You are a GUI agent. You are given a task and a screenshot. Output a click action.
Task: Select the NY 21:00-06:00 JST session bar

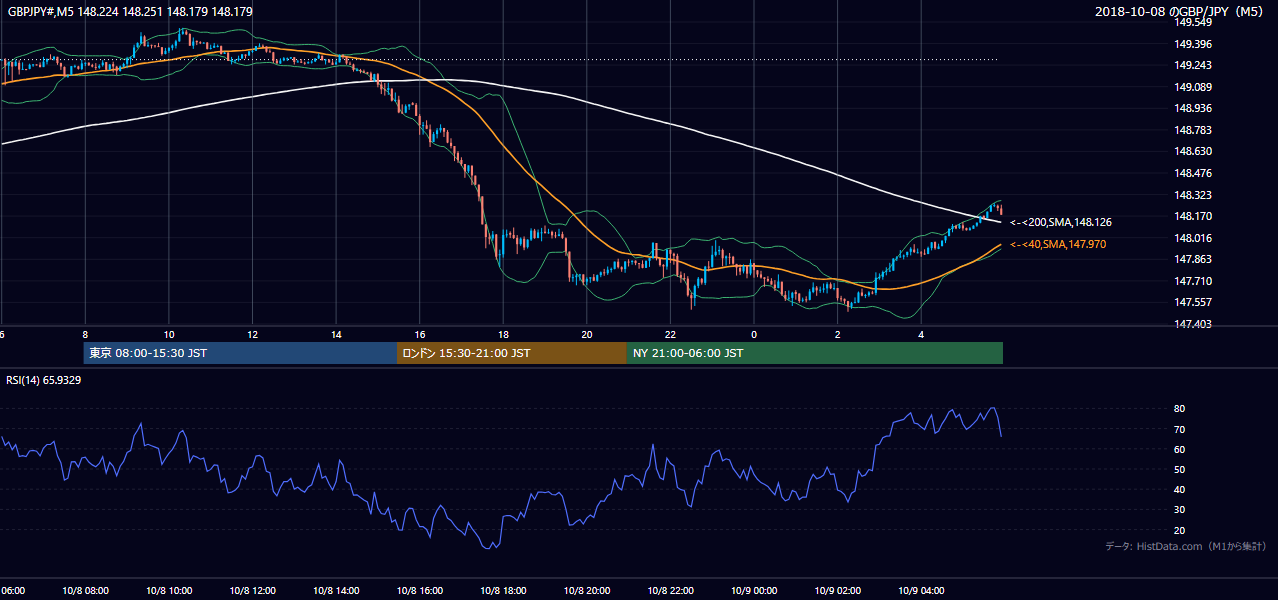coord(815,353)
